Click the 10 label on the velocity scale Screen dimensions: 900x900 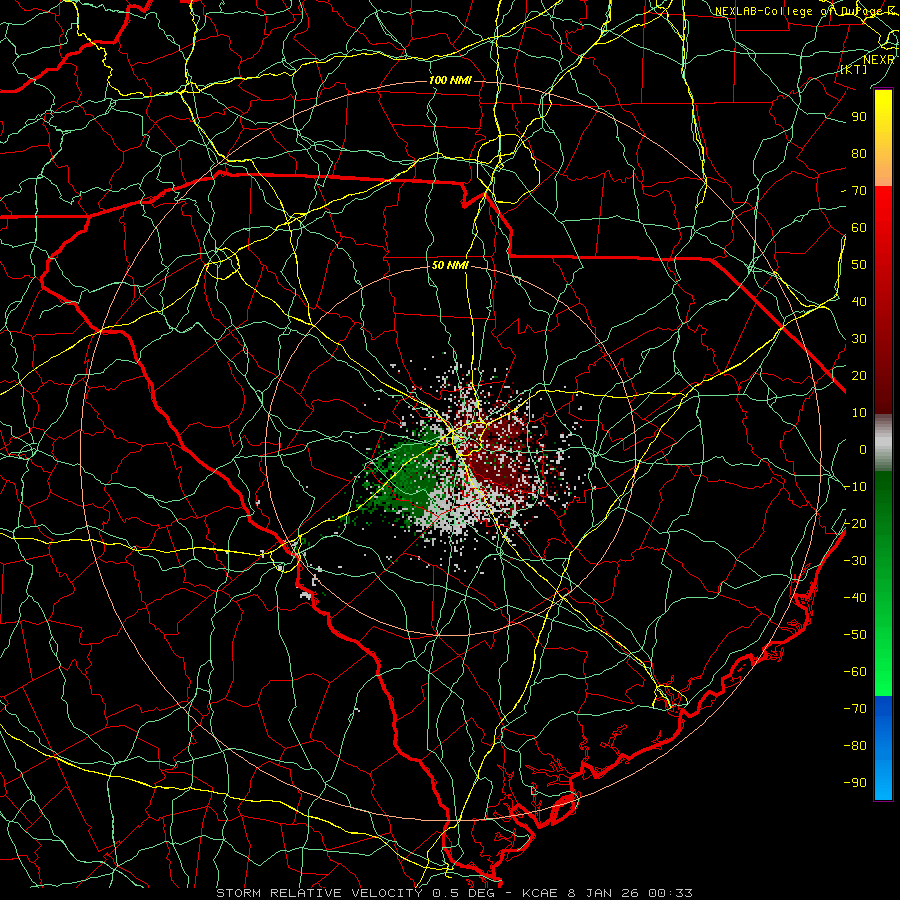click(x=859, y=413)
